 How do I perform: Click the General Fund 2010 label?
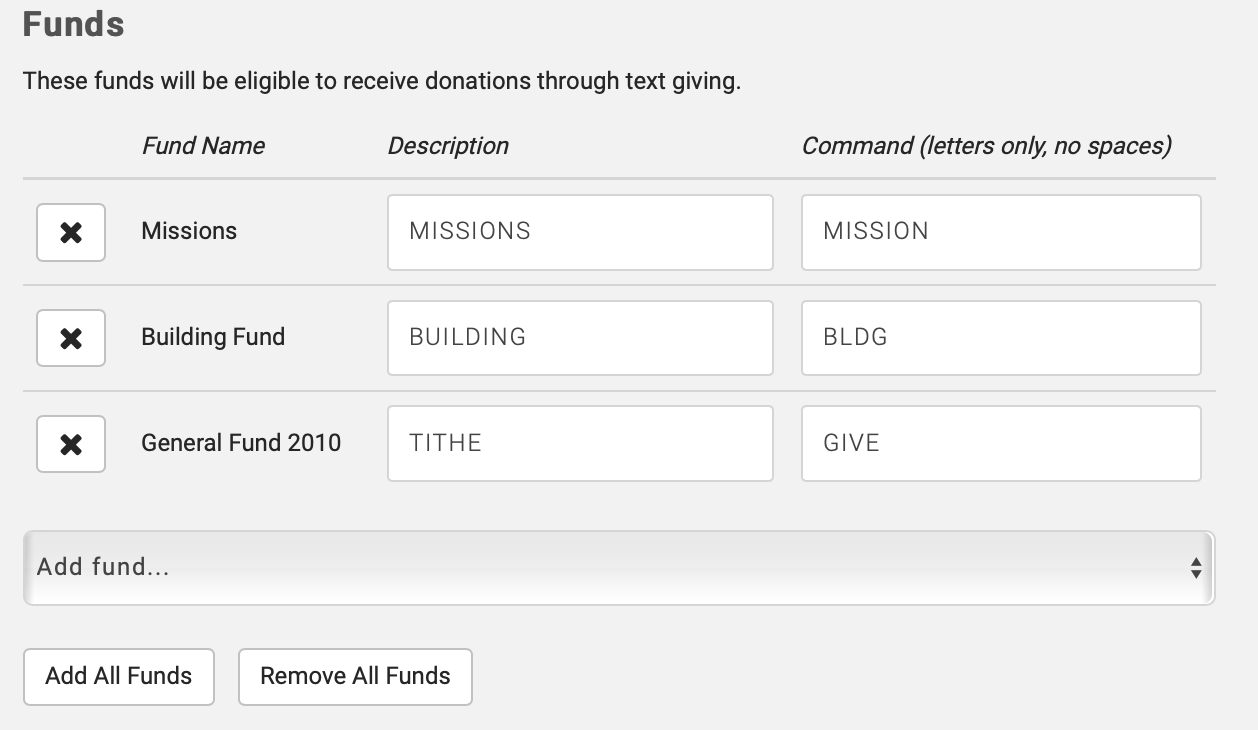pyautogui.click(x=241, y=442)
